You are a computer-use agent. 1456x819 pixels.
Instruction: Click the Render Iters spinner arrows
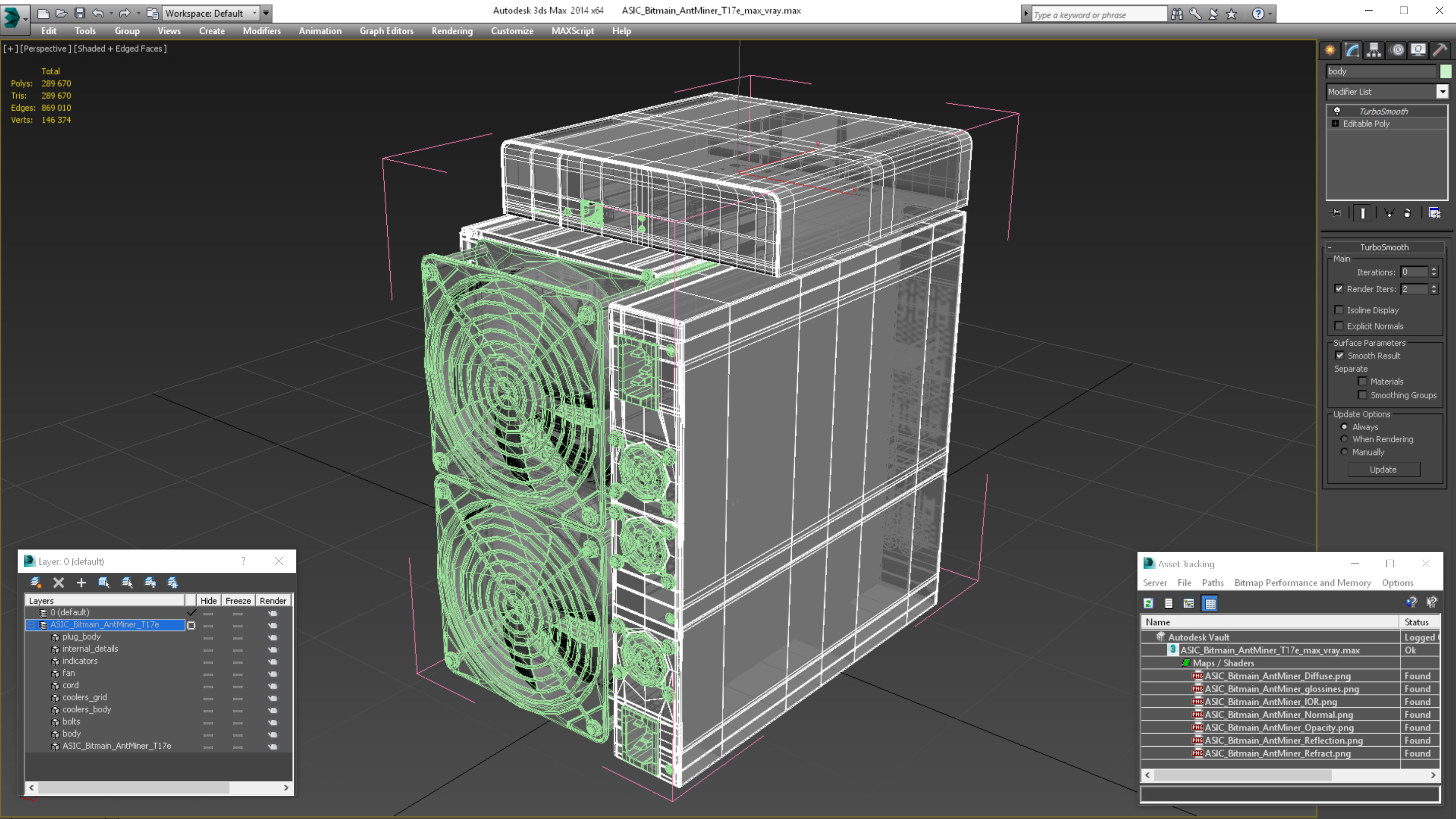point(1433,289)
